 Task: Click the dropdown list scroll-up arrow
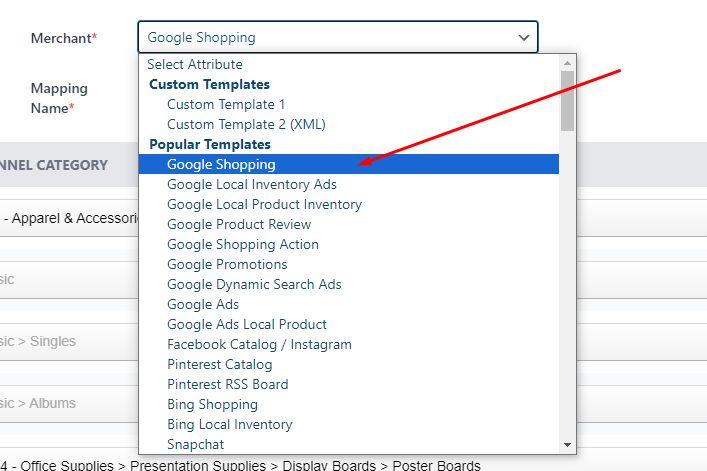567,63
